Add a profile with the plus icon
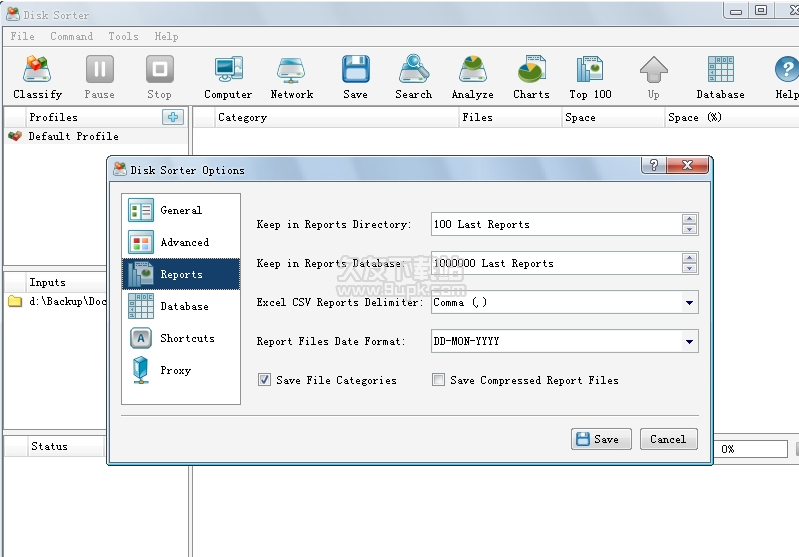799x557 pixels. (173, 117)
